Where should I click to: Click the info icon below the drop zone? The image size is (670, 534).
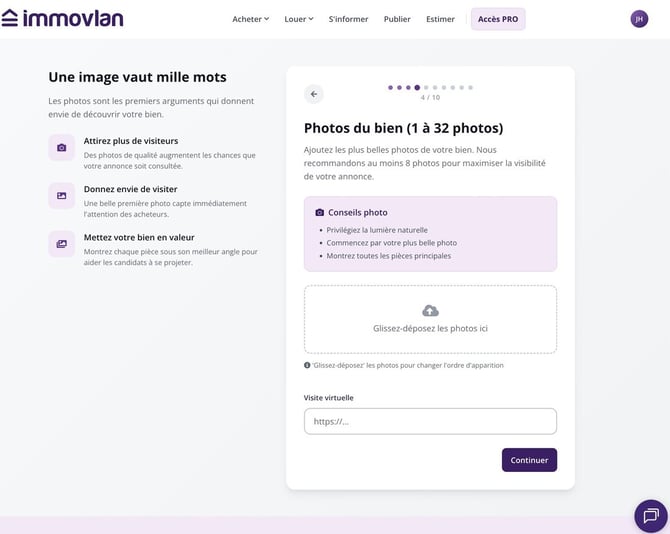tap(307, 365)
